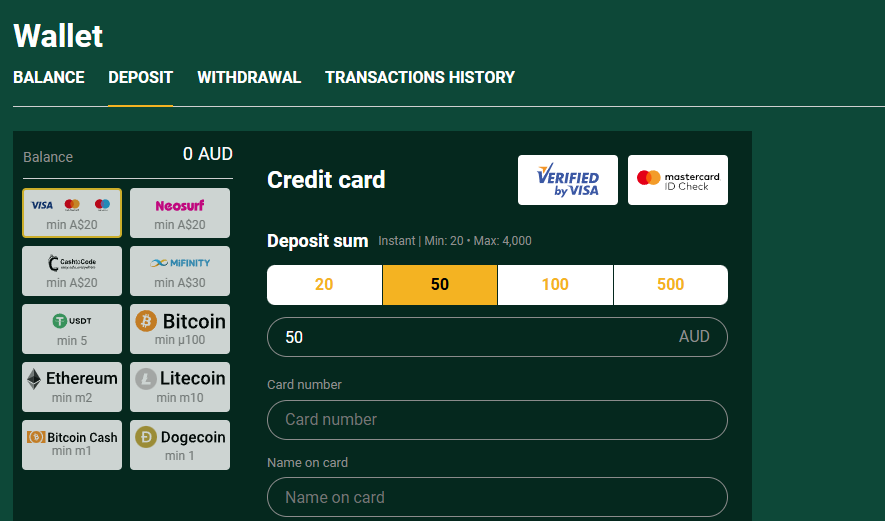885x521 pixels.
Task: Select CashtoCode payment option
Action: coord(72,271)
